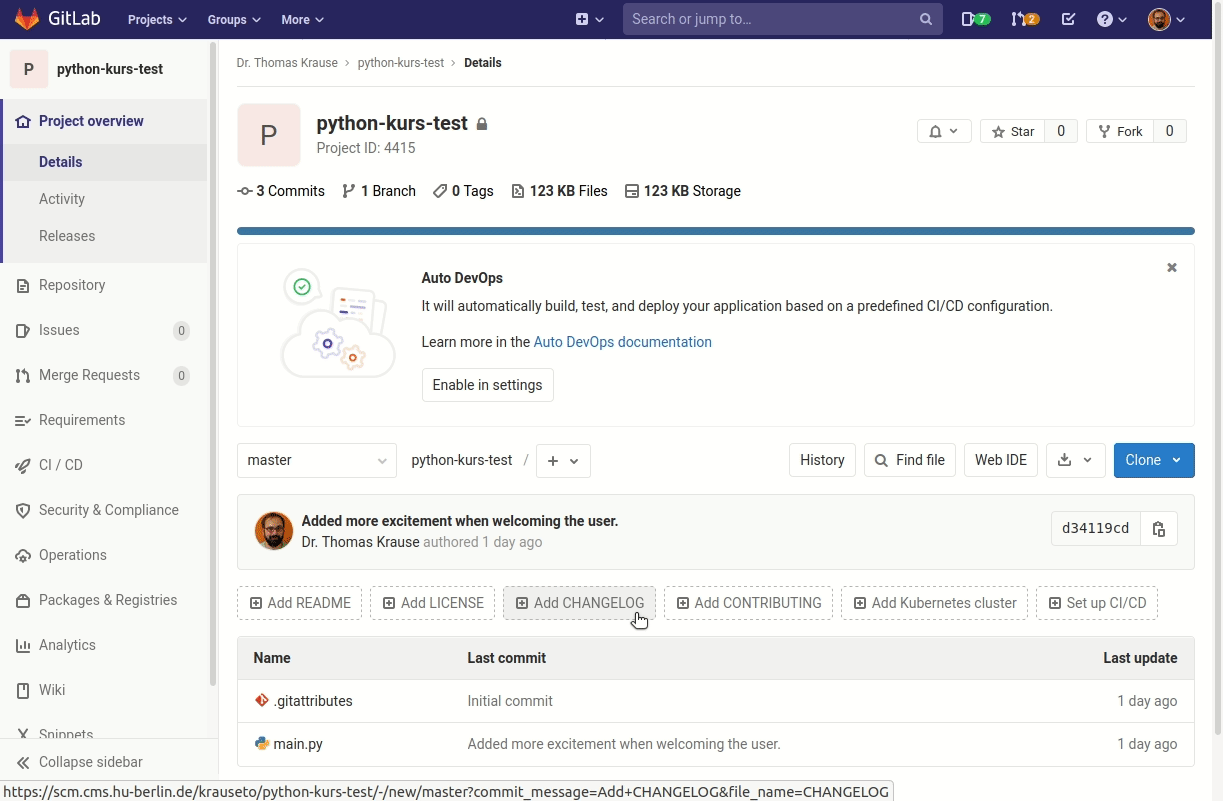
Task: Open Issues counter showing 7
Action: (x=975, y=19)
